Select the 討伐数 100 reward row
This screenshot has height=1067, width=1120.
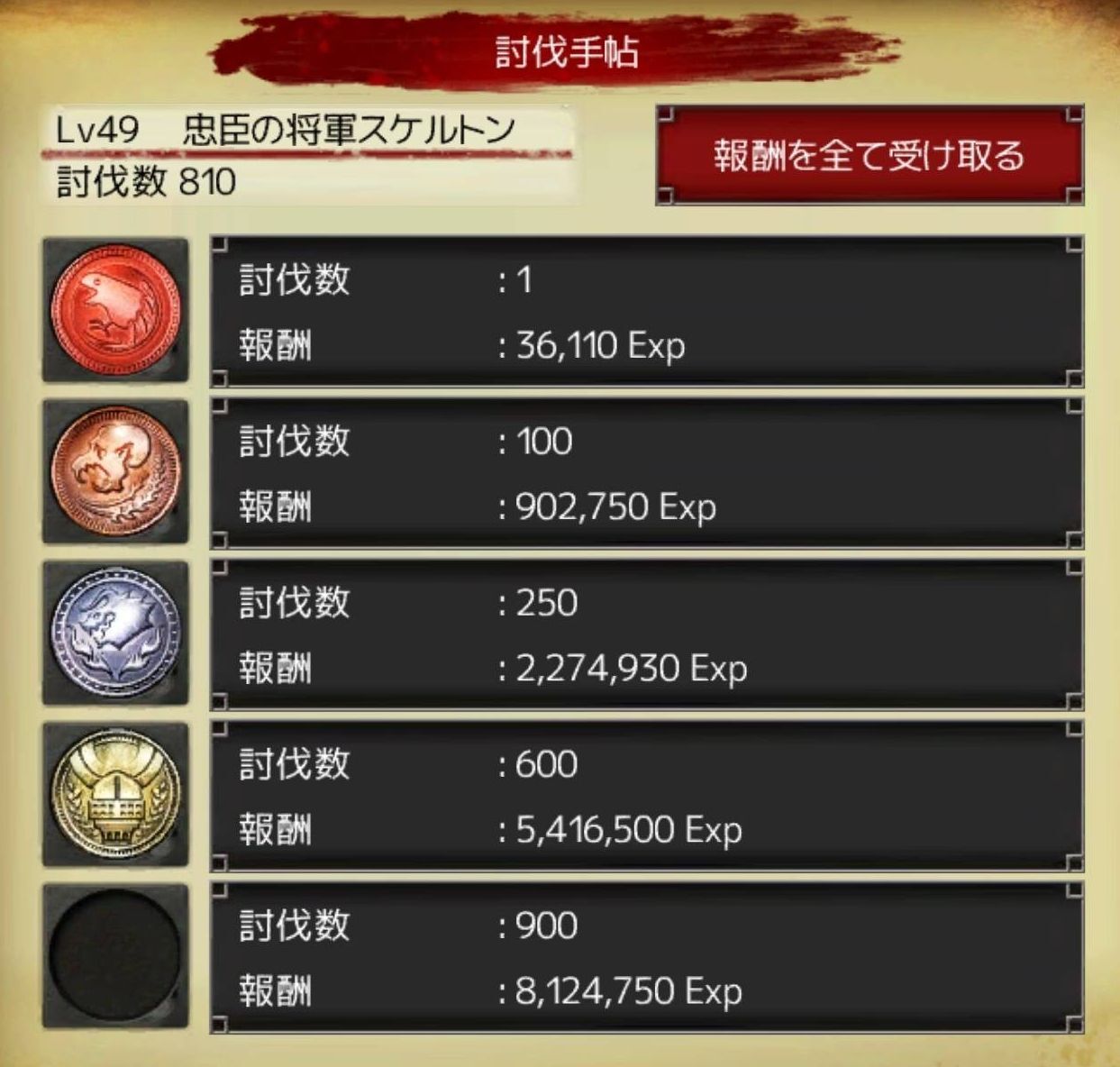pos(647,473)
